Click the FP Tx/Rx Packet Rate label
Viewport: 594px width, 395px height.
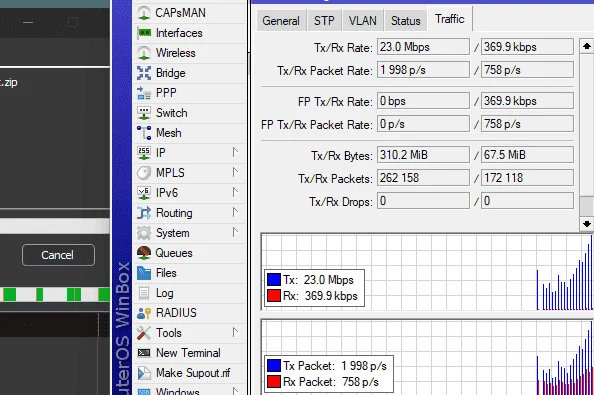pos(317,125)
